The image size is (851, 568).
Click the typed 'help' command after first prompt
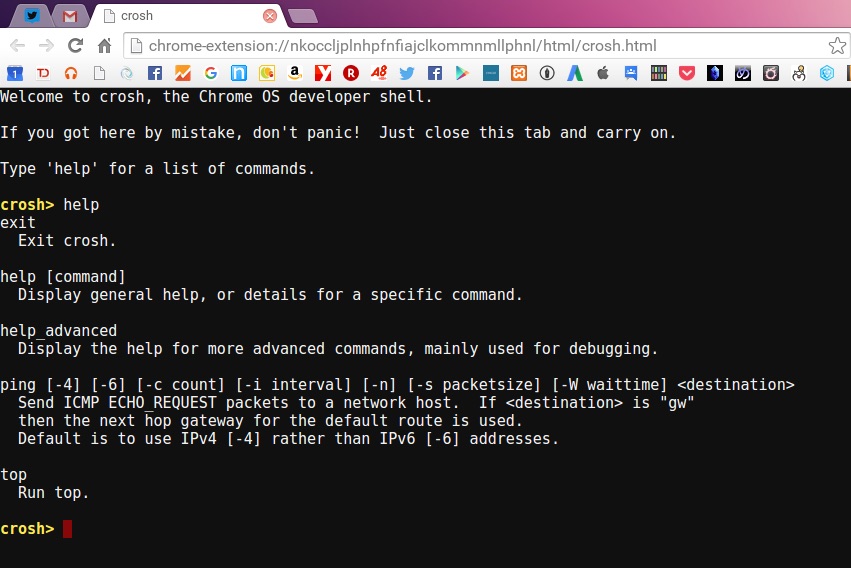(x=81, y=205)
